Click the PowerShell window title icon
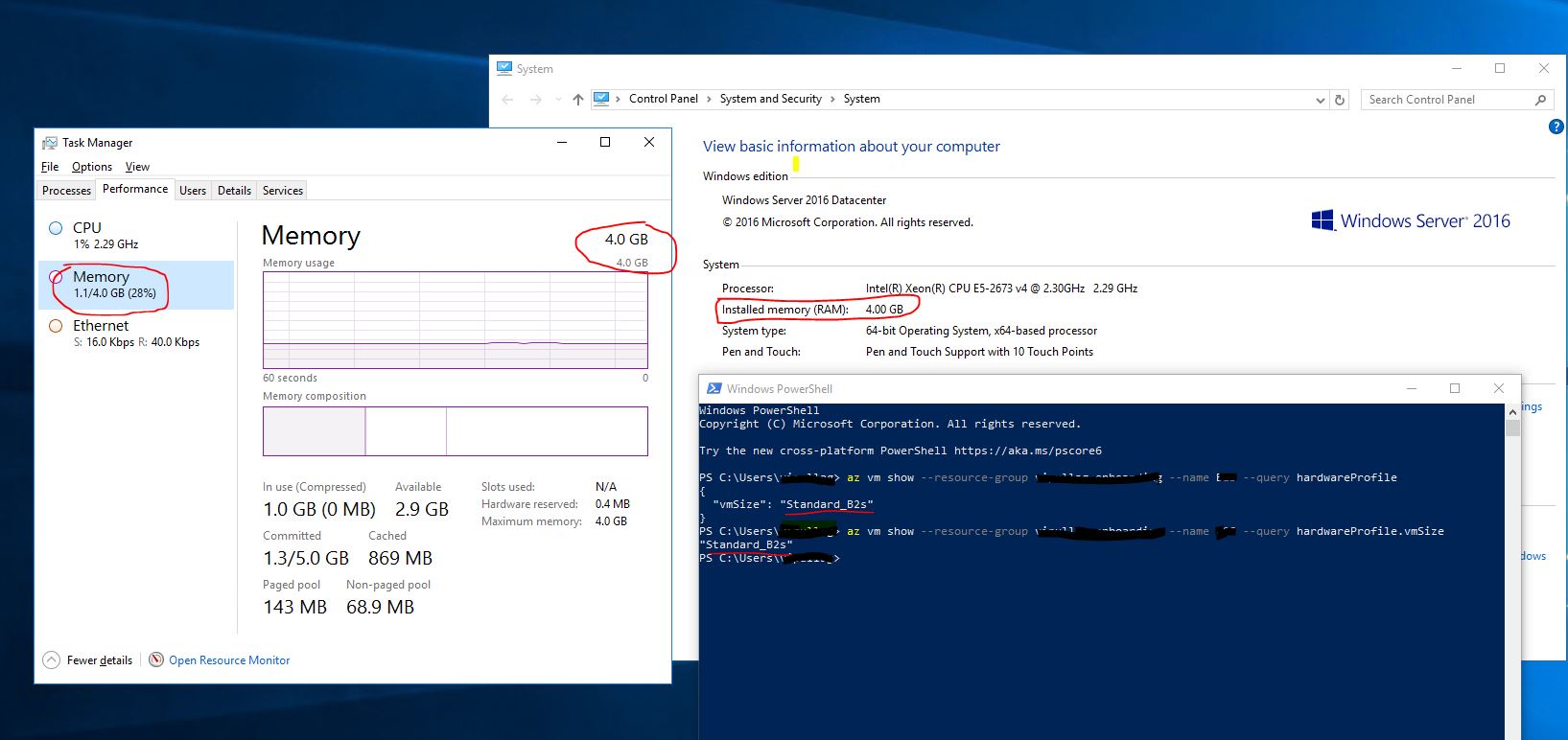The image size is (1568, 740). click(x=714, y=388)
